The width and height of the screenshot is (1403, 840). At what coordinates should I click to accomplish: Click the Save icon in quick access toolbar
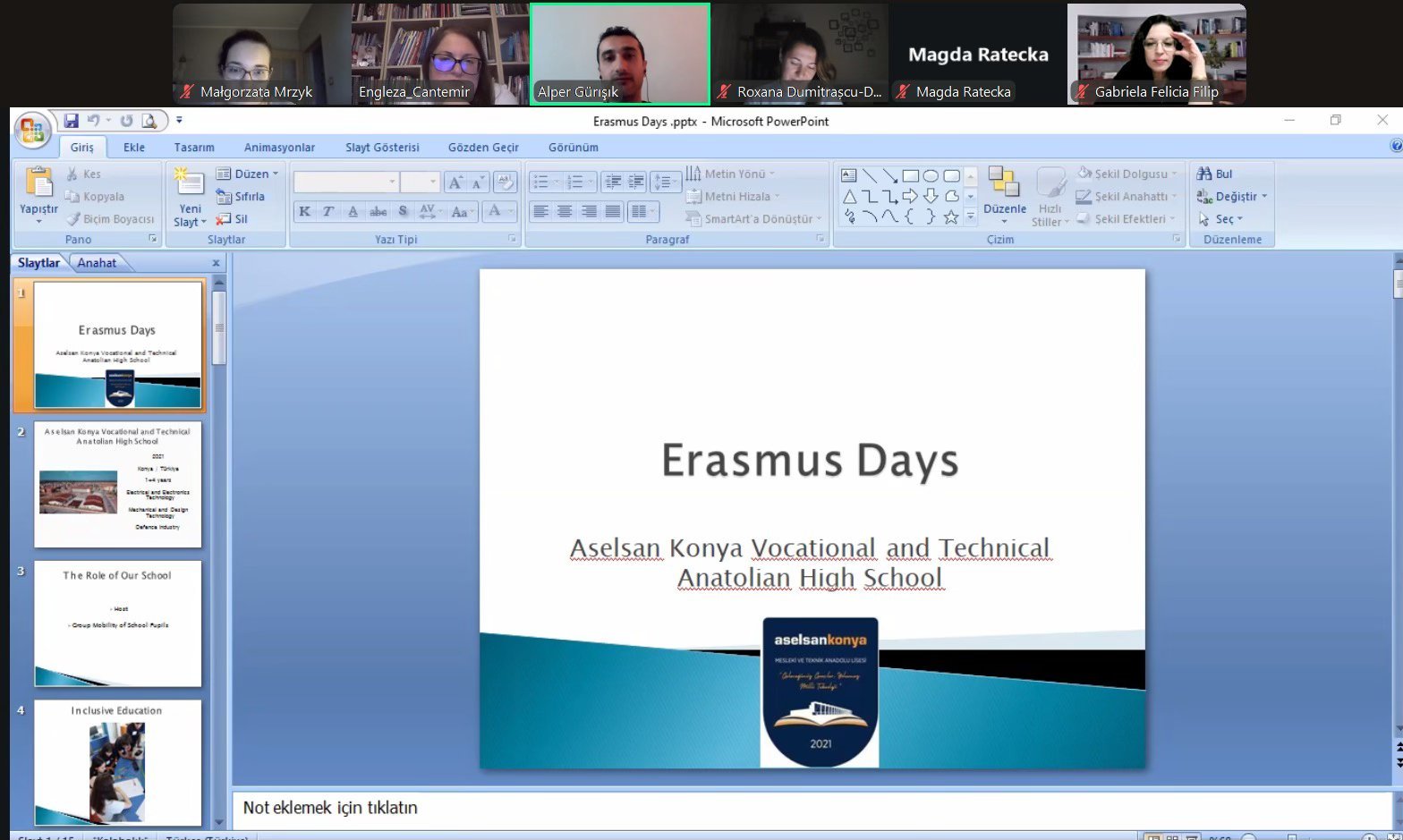click(72, 121)
